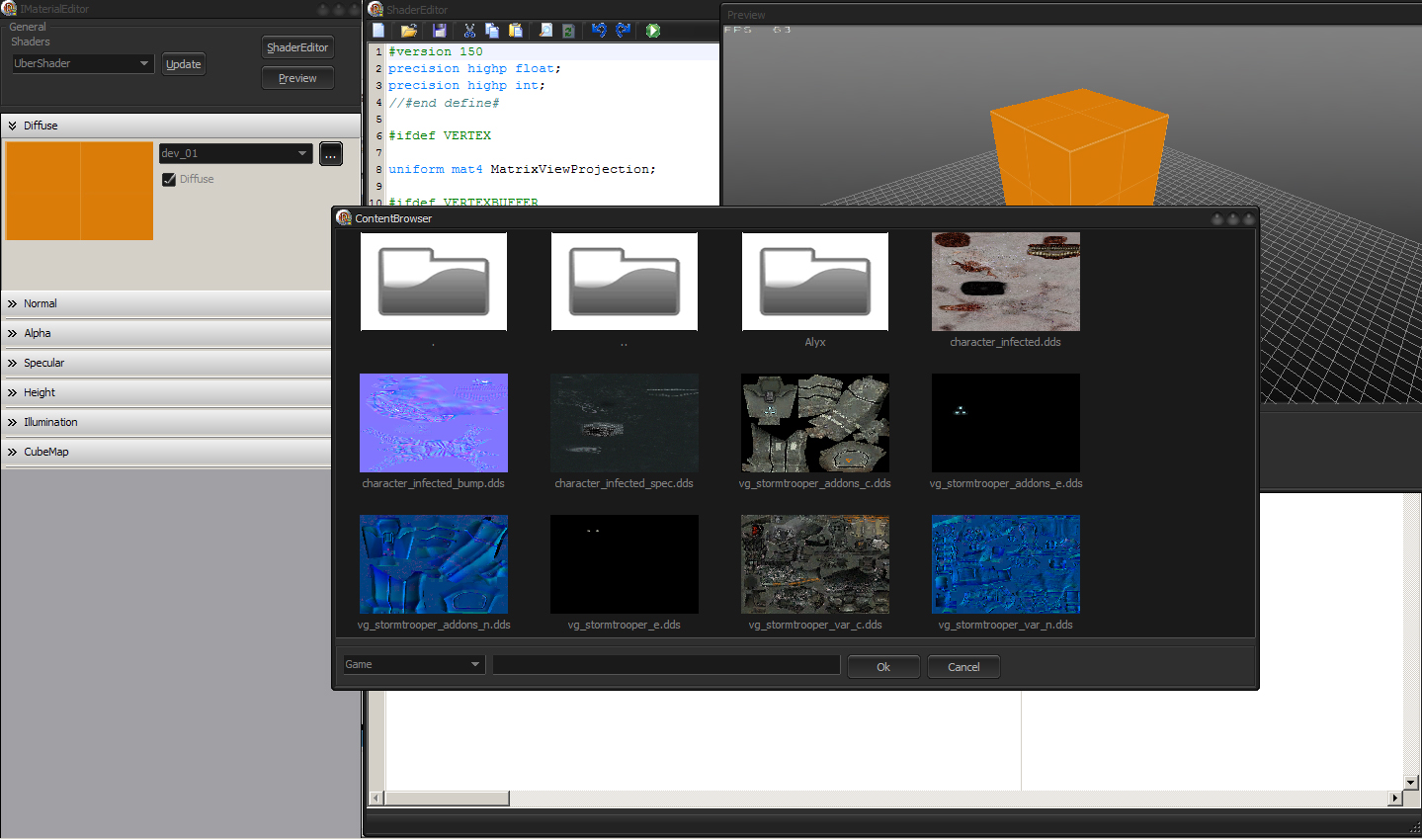Screen dimensions: 1422x840
Task: Click the orange diffuse texture swatch
Action: tap(79, 191)
